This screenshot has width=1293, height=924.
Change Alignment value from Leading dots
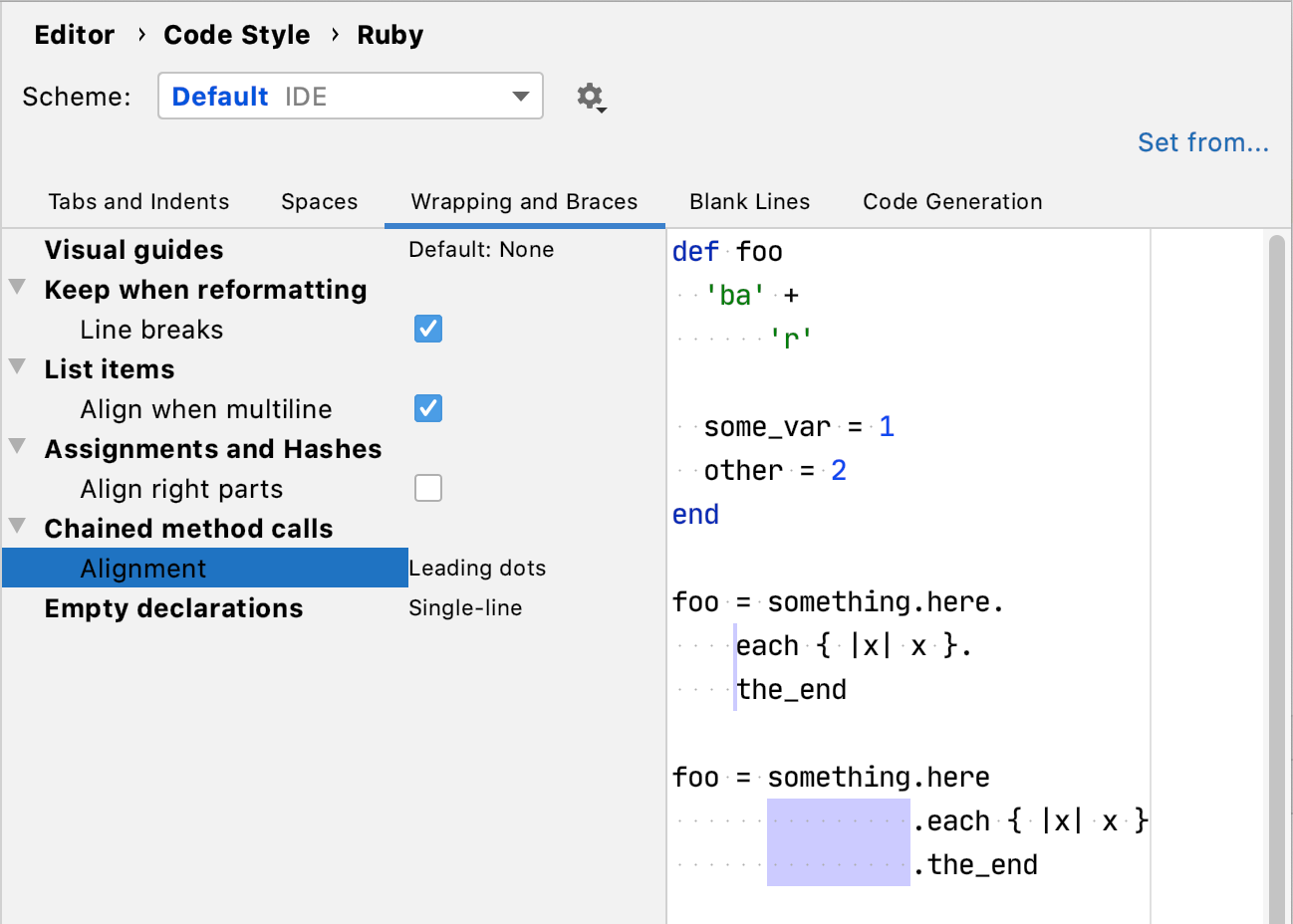(x=477, y=568)
